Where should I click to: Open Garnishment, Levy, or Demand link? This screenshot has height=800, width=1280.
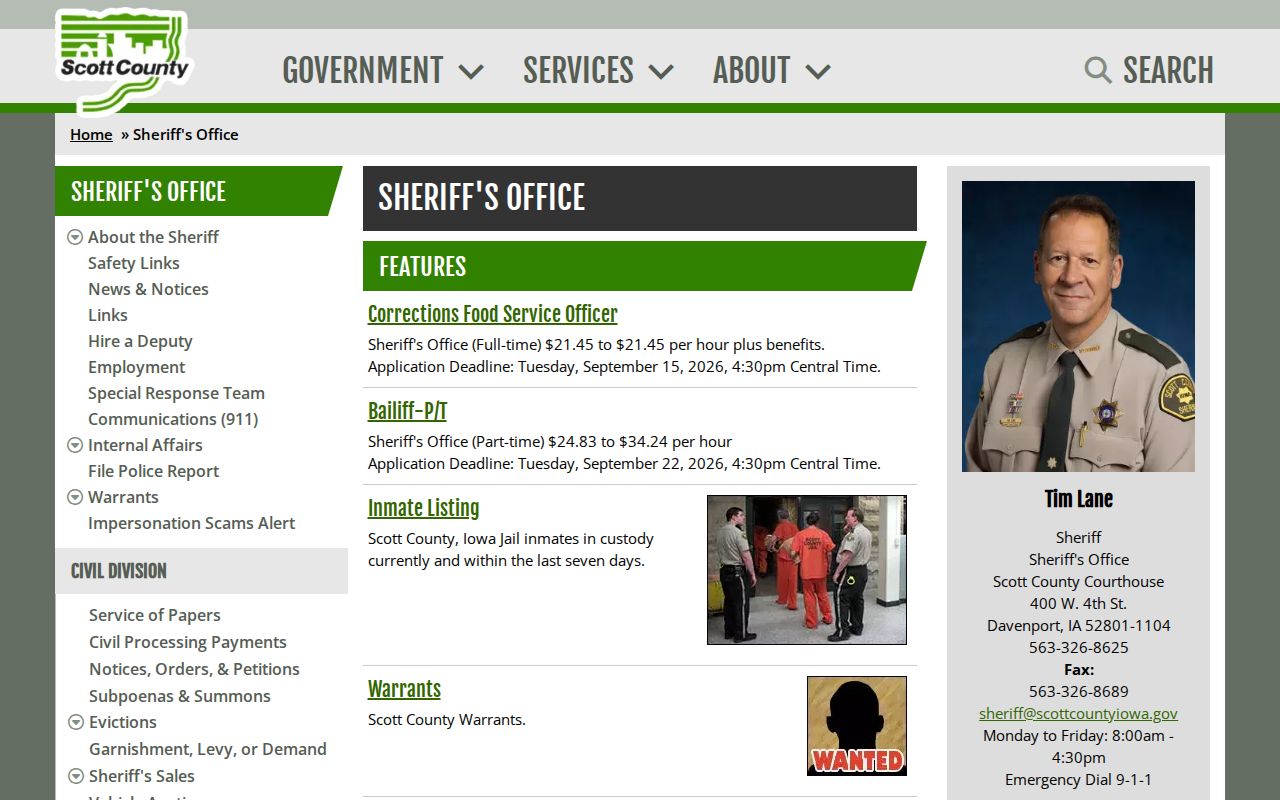coord(208,749)
